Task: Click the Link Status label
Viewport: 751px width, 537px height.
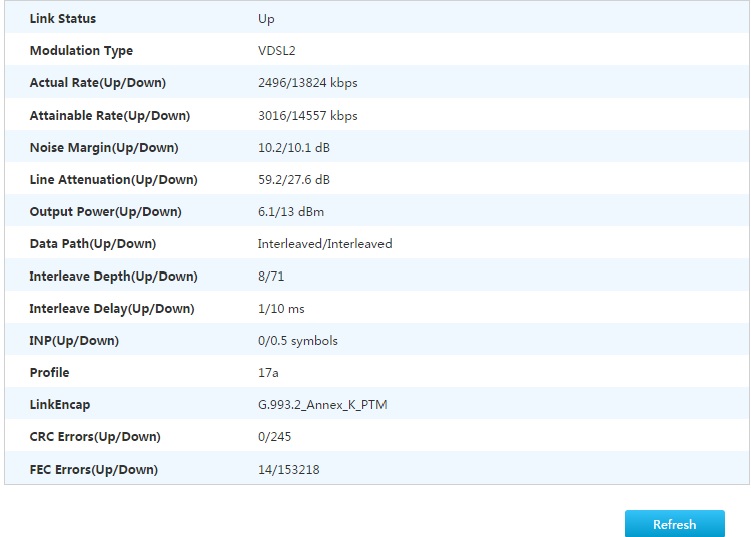Action: point(63,19)
